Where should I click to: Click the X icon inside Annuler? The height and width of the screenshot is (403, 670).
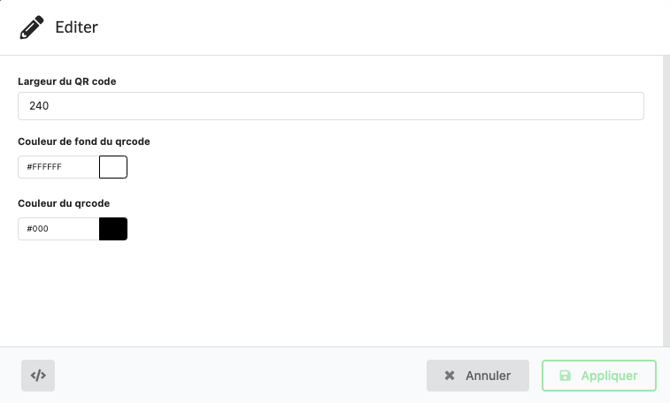[x=450, y=376]
